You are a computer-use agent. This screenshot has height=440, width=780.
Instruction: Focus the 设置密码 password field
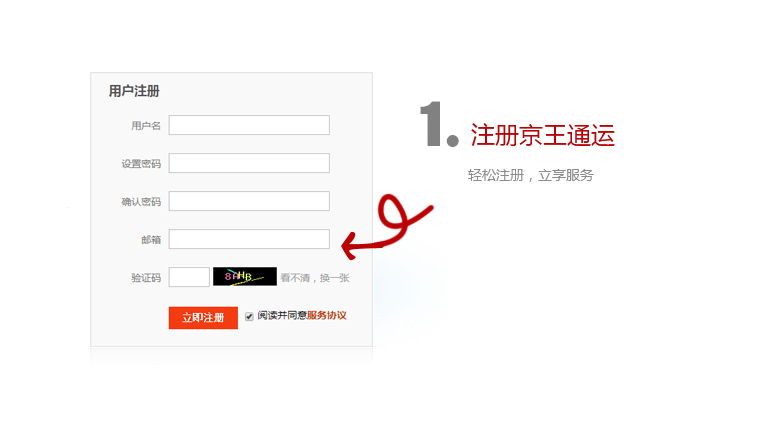pos(249,163)
